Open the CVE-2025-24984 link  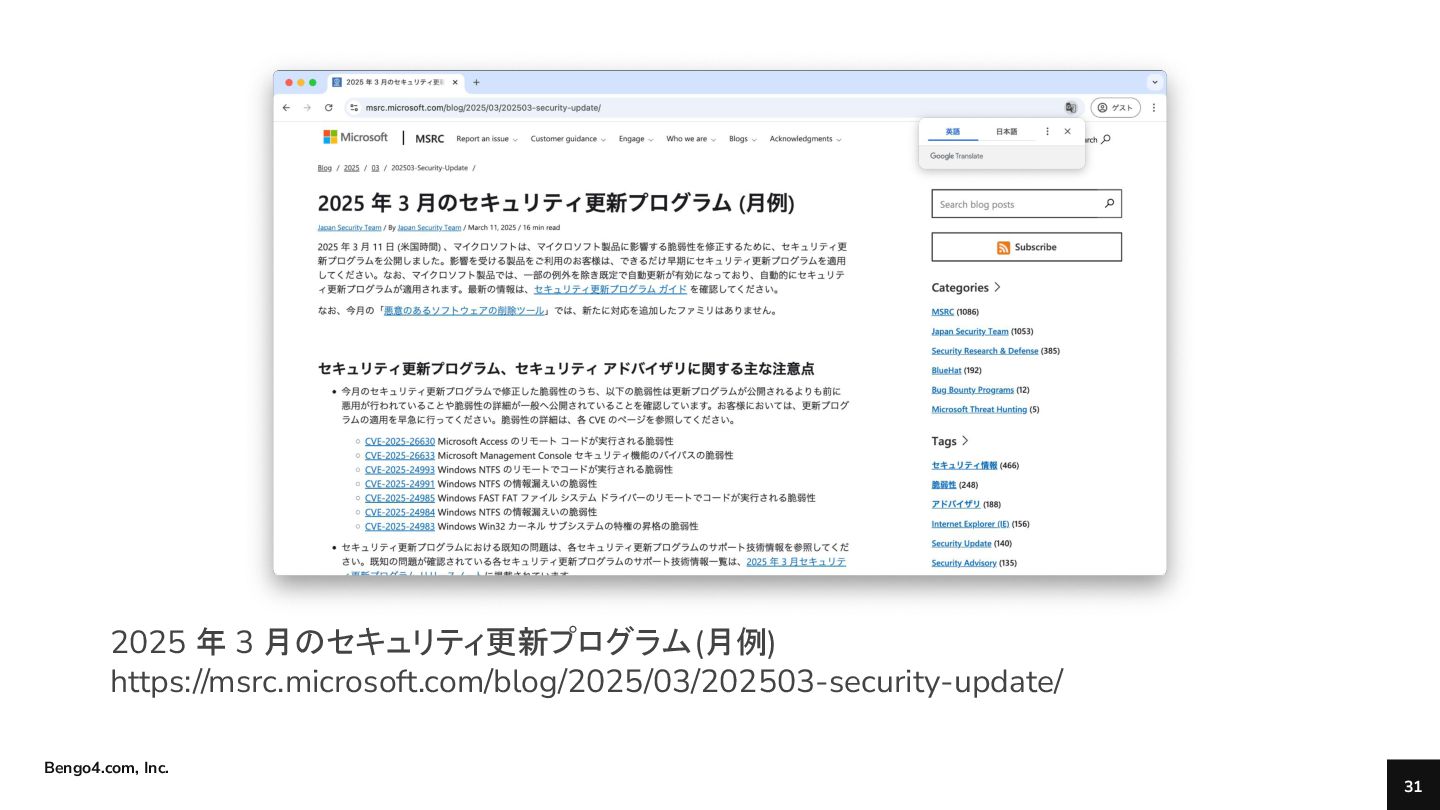tap(400, 512)
